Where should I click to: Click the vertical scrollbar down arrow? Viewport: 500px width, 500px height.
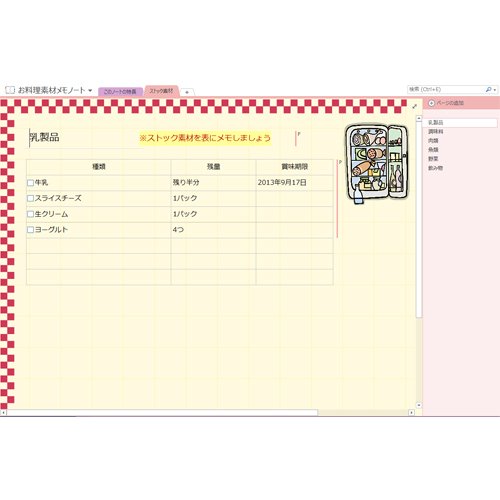[419, 405]
